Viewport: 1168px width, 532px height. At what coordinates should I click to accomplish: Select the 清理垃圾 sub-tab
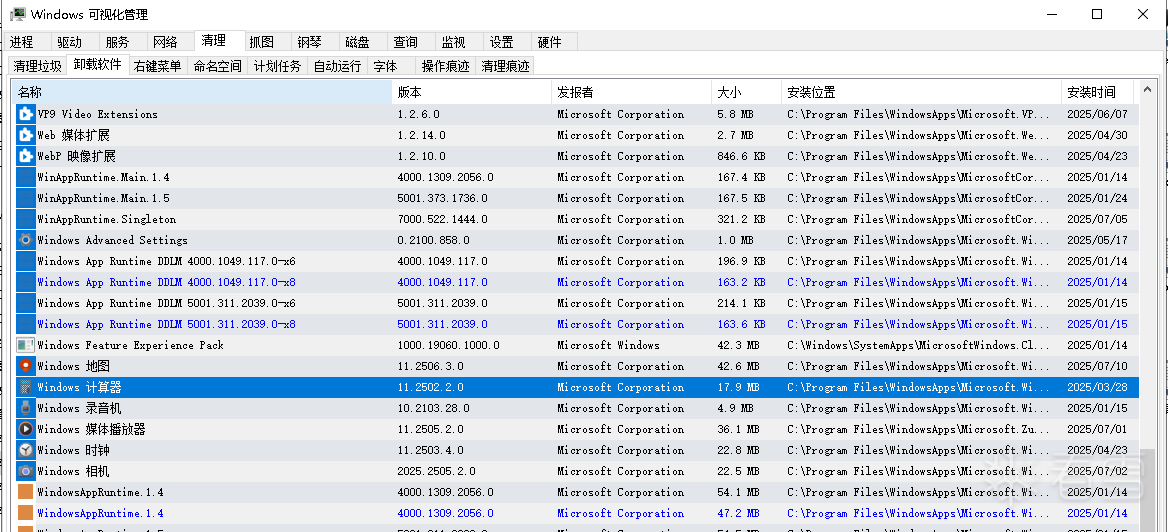(37, 66)
